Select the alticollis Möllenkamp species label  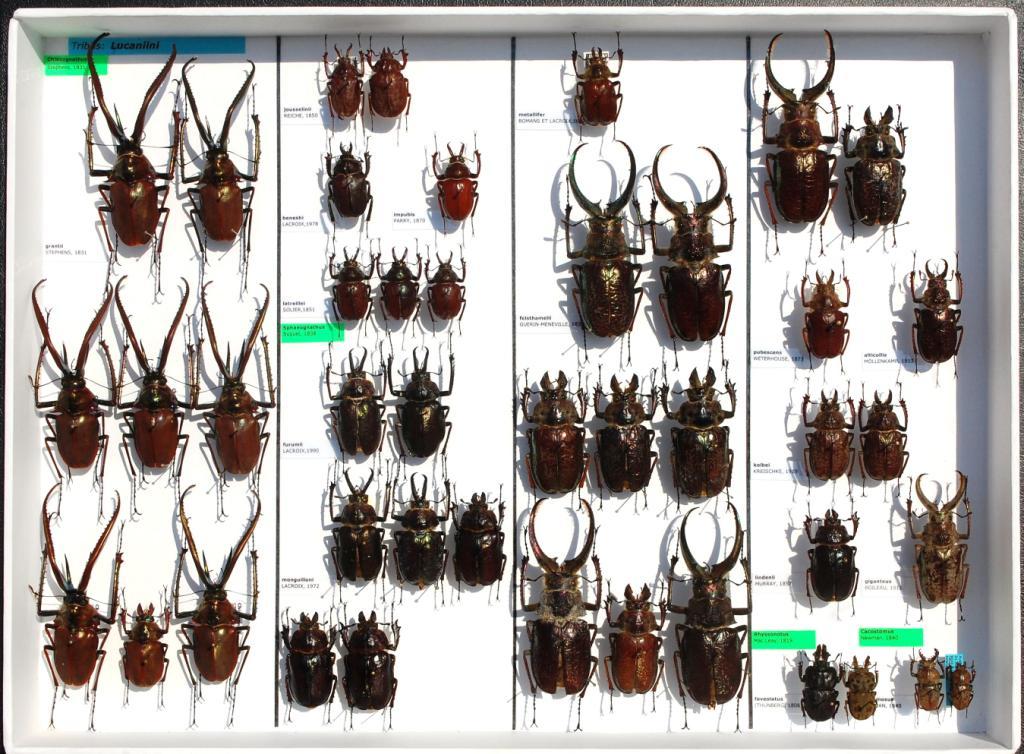(x=888, y=357)
